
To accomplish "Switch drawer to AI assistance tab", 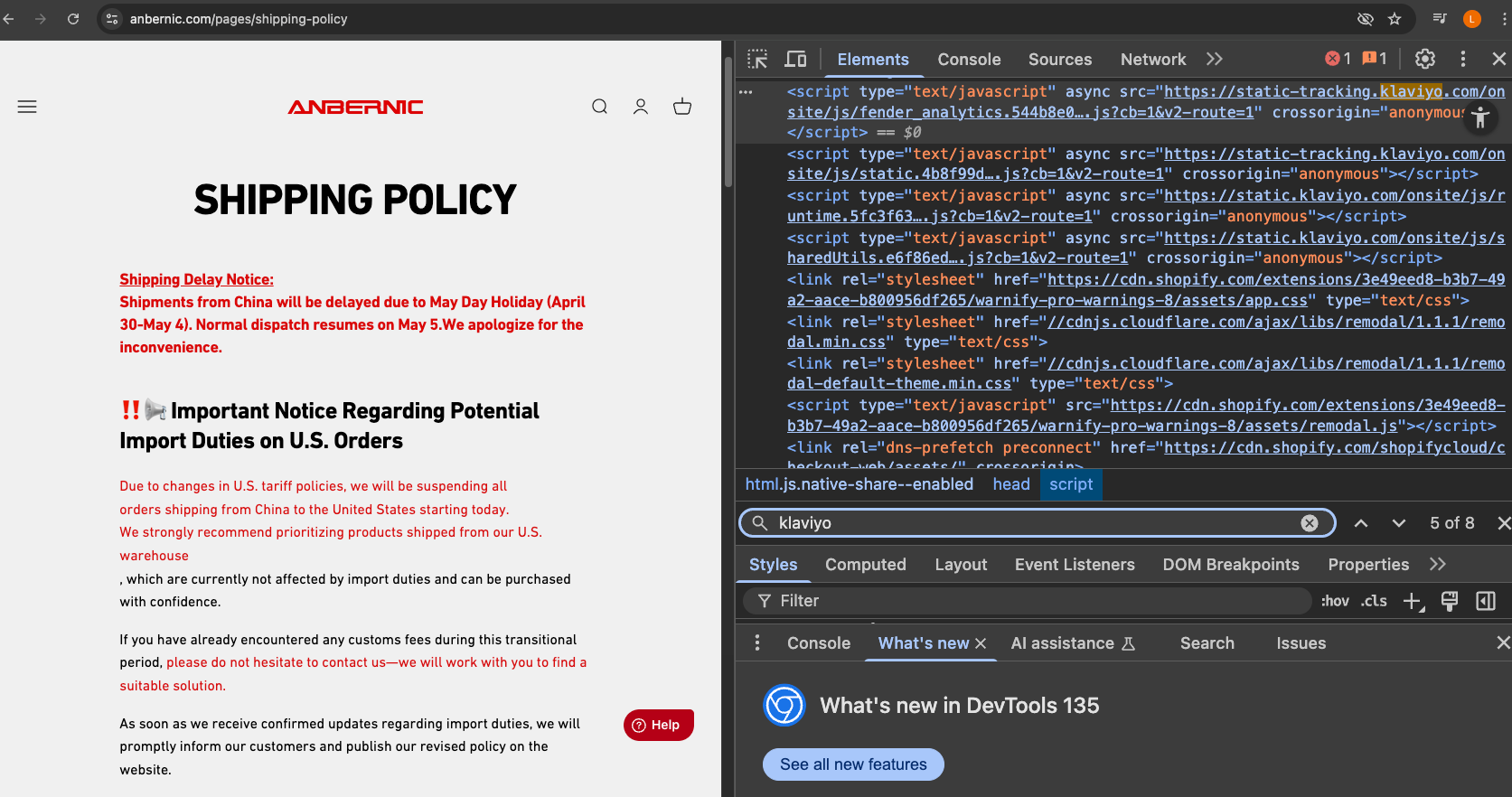I will [x=1072, y=643].
